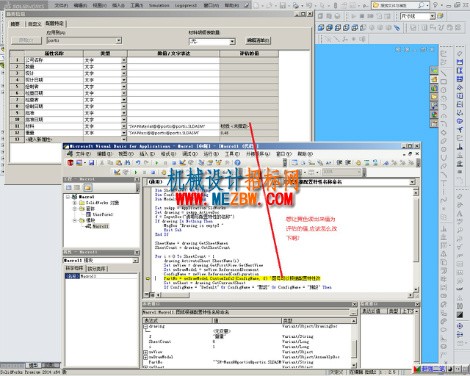The image size is (470, 376).
Task: Switch to 按分类序 tab in properties panel
Action: tap(97, 269)
